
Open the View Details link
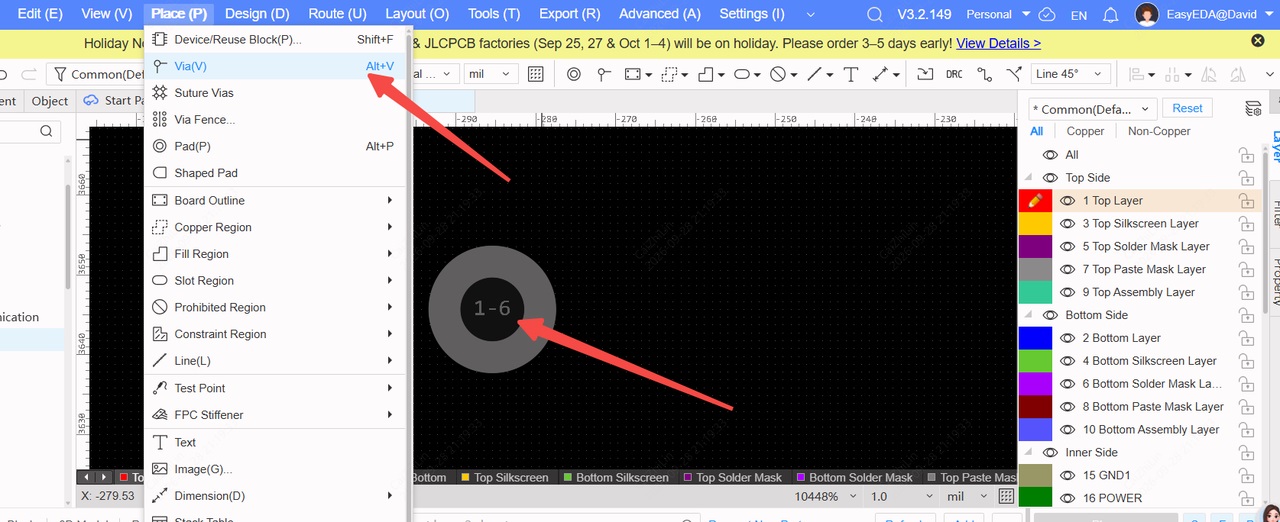pos(998,43)
